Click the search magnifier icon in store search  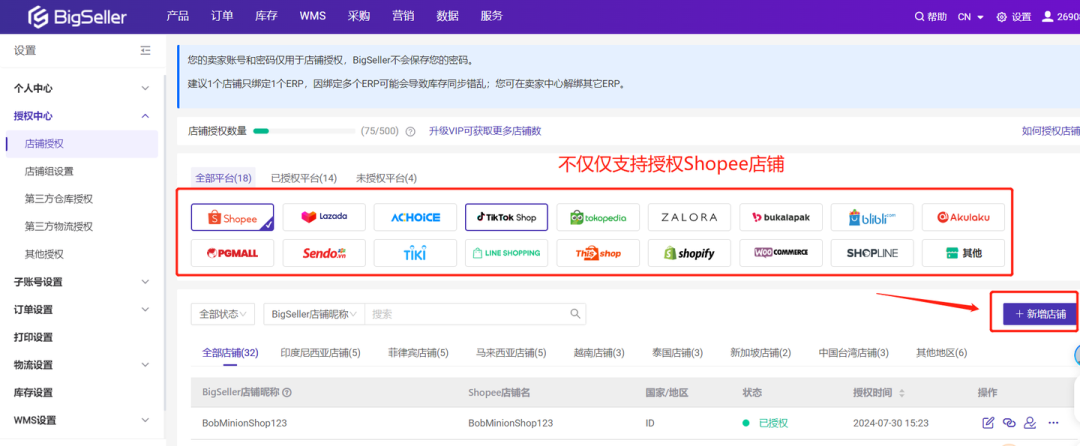(575, 314)
